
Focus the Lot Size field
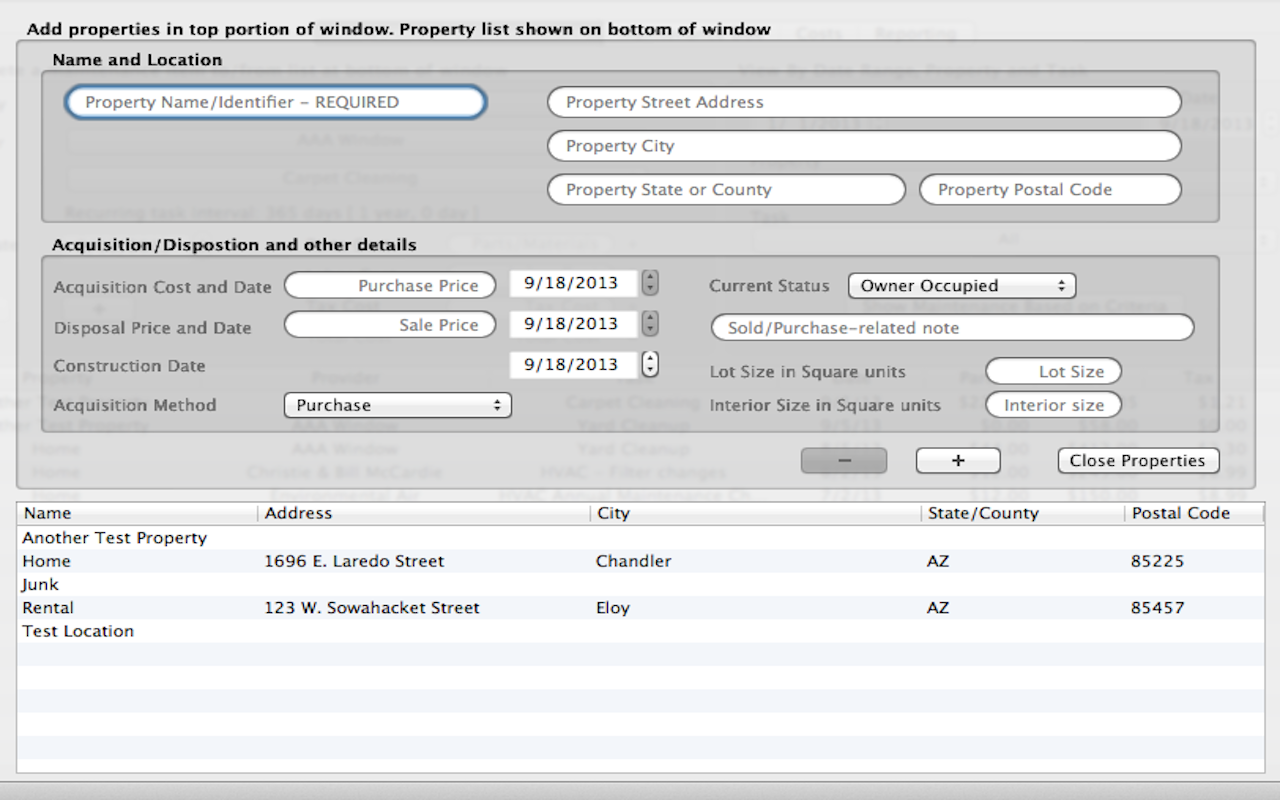tap(1053, 372)
